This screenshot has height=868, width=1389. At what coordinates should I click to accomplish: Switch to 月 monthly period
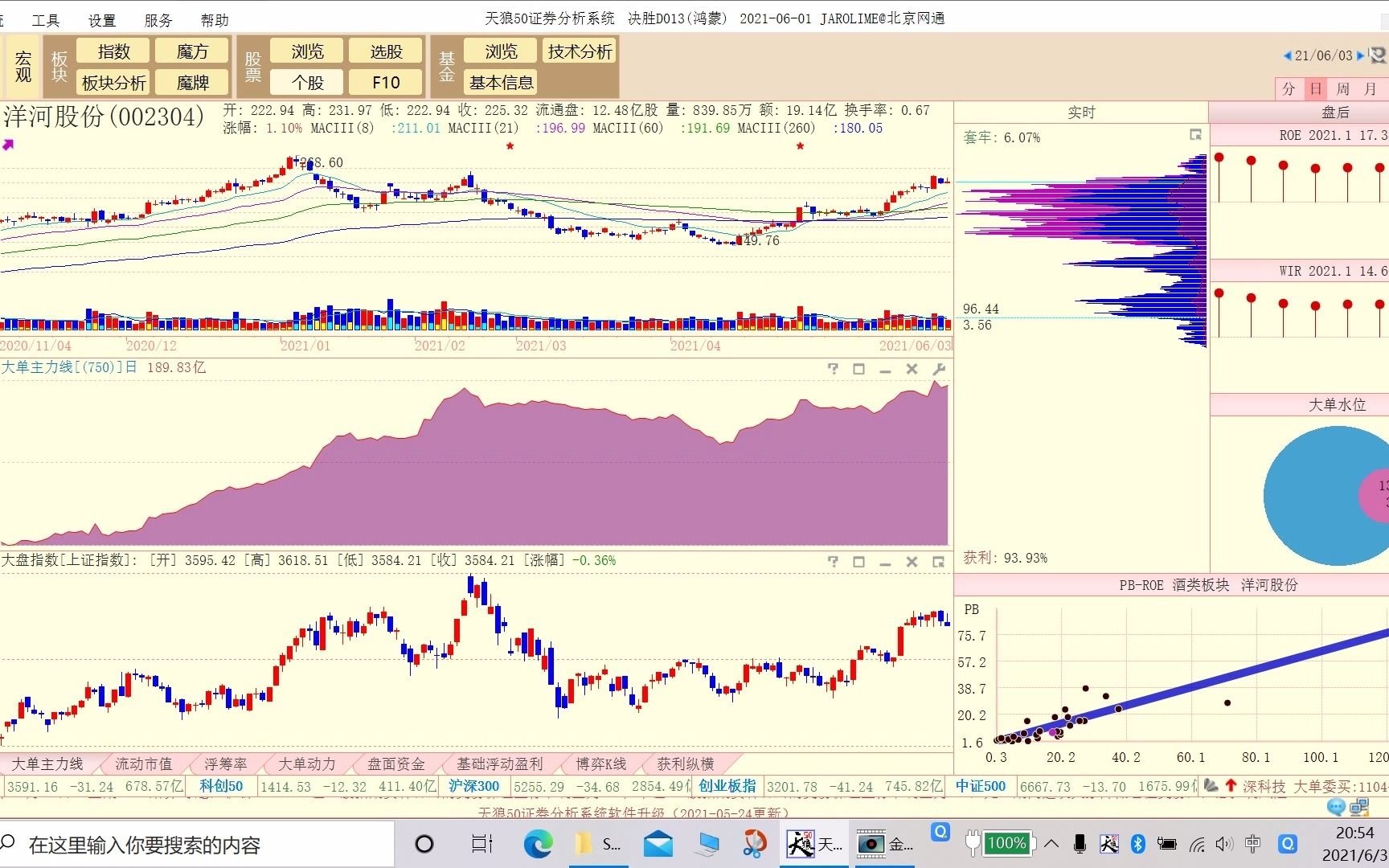(1371, 88)
